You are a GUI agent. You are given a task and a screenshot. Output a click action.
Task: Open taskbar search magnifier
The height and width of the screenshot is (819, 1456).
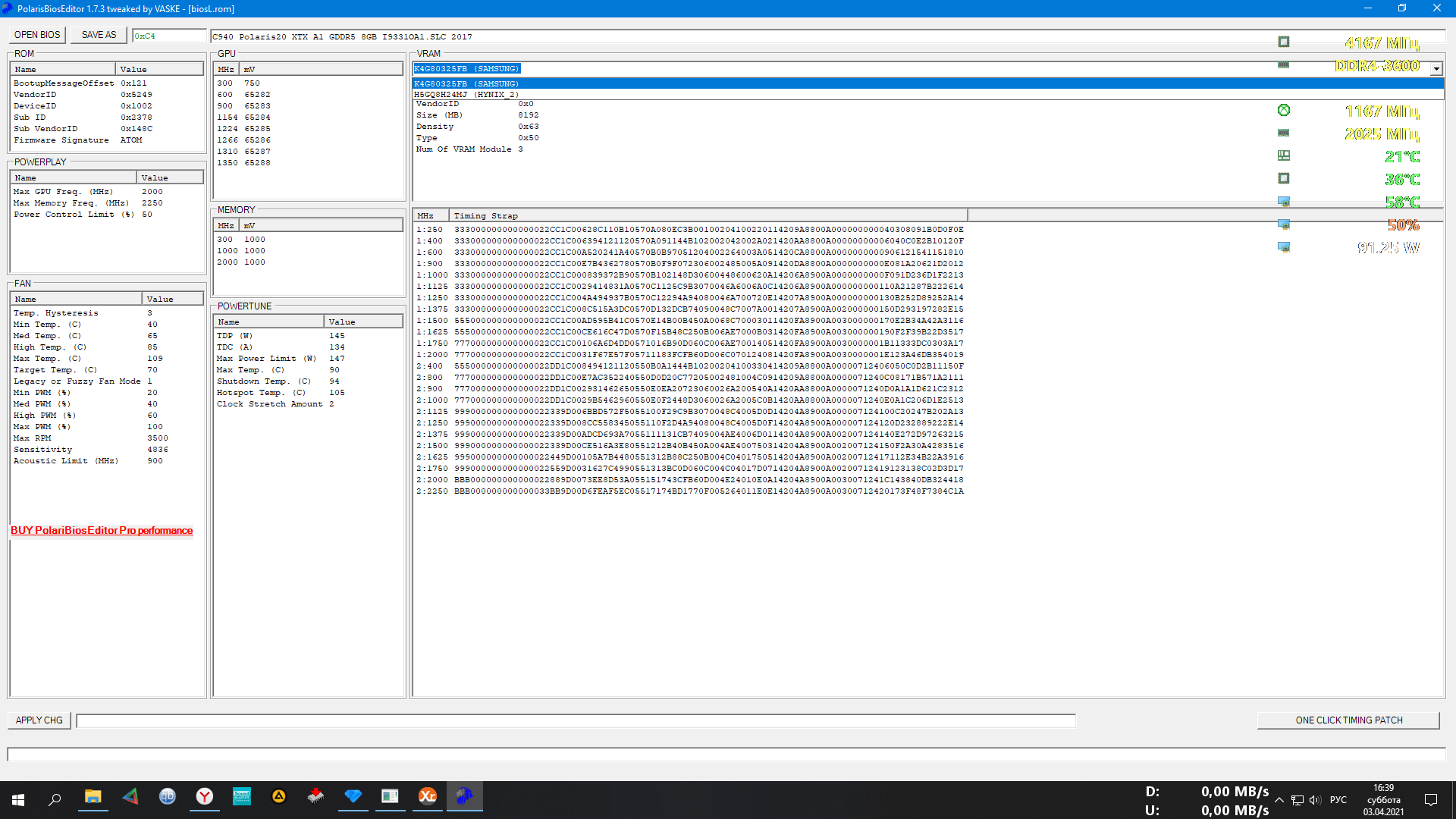[55, 799]
